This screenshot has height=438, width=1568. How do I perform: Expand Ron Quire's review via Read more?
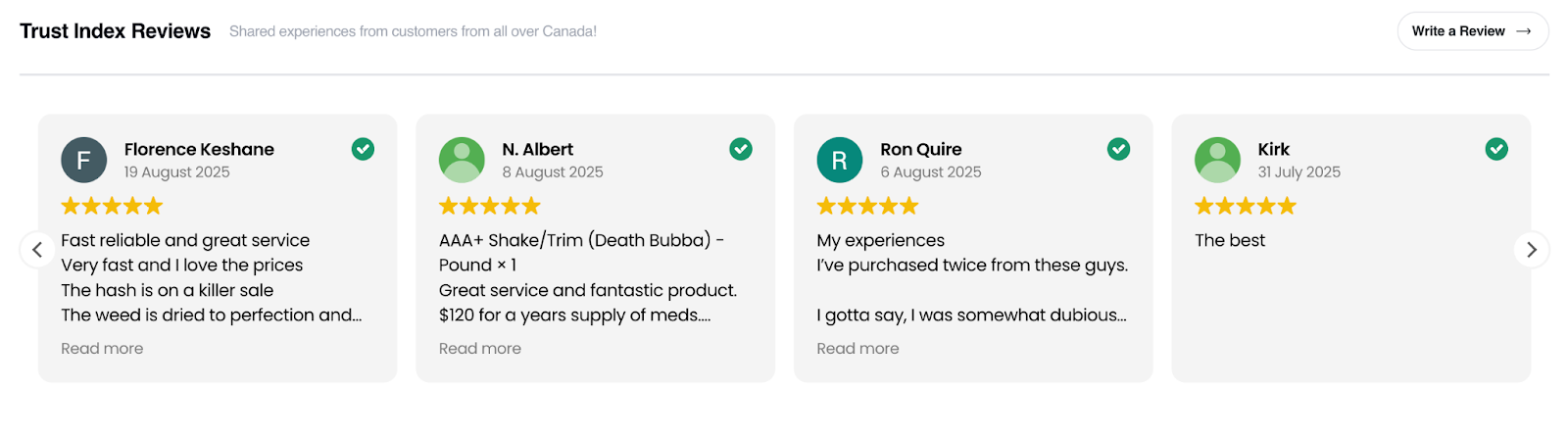click(857, 348)
